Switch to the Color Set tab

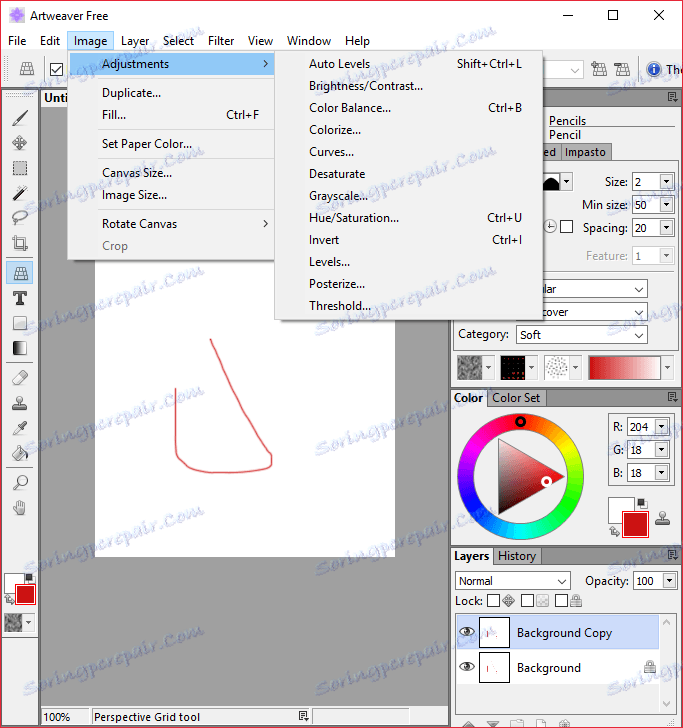tap(516, 398)
